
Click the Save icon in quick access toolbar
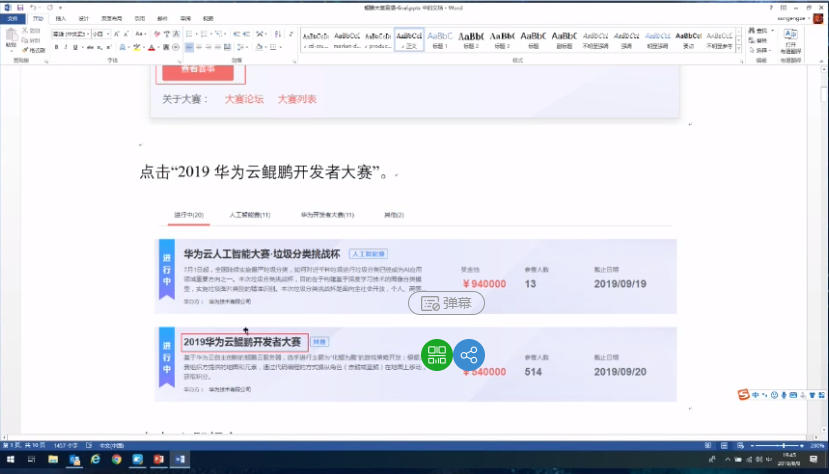pos(20,7)
